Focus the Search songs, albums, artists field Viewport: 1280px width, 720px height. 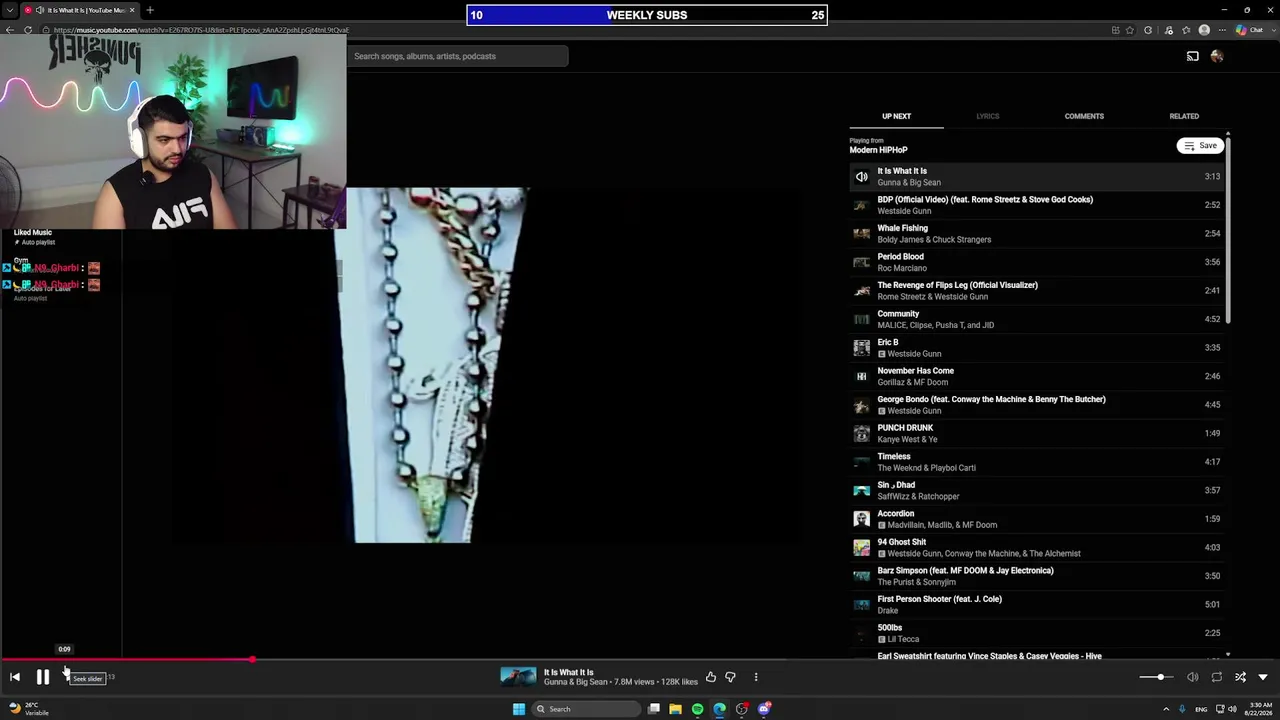(458, 56)
